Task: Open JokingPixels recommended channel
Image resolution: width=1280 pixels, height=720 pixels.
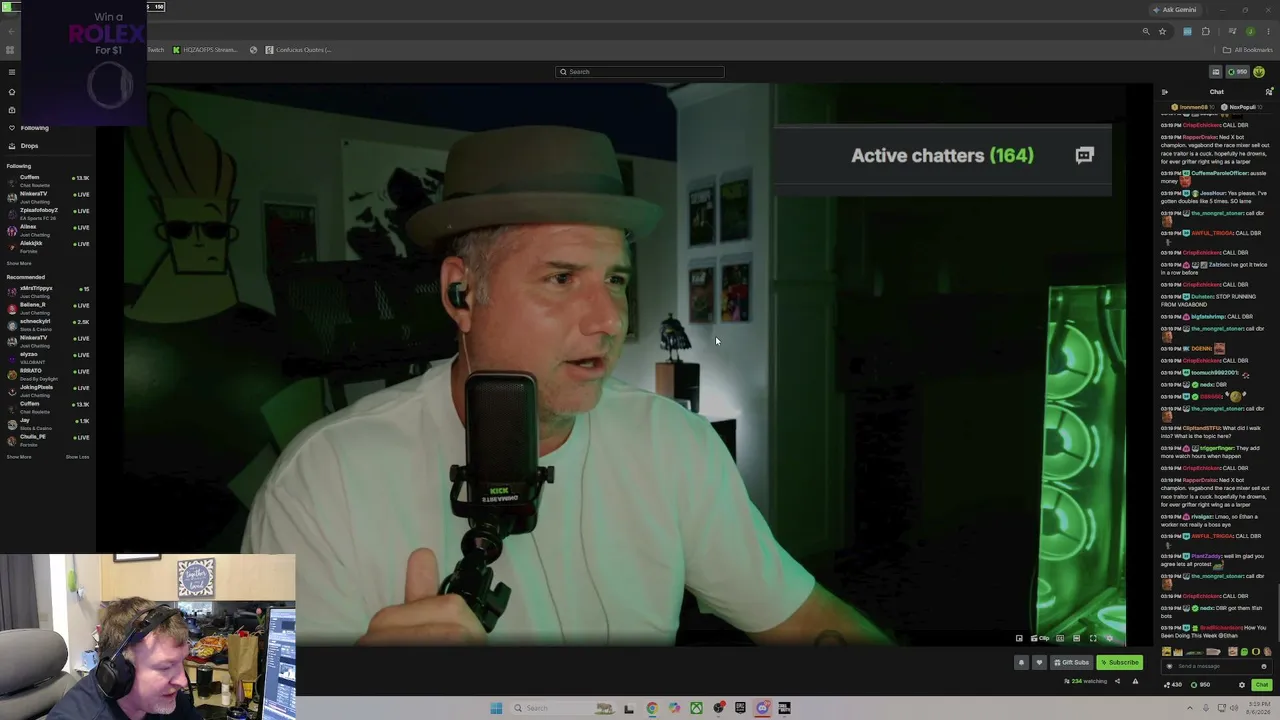Action: [x=48, y=390]
